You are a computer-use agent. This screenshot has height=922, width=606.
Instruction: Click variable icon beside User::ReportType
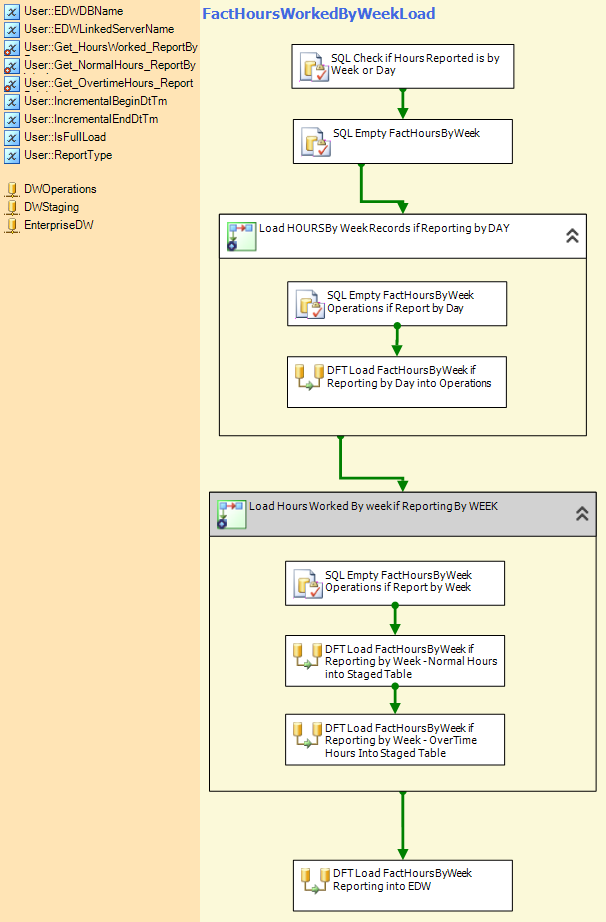click(12, 156)
